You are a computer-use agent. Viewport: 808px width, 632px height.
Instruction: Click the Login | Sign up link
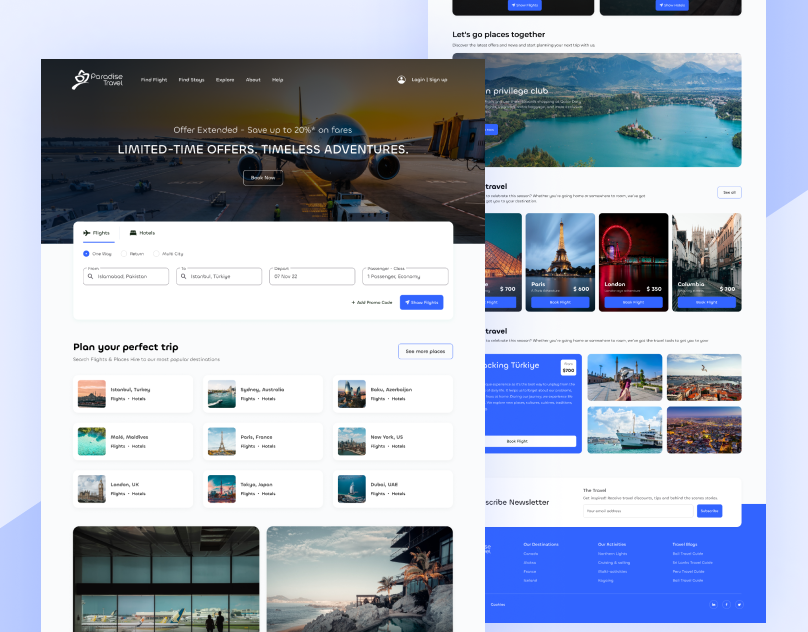pyautogui.click(x=429, y=80)
